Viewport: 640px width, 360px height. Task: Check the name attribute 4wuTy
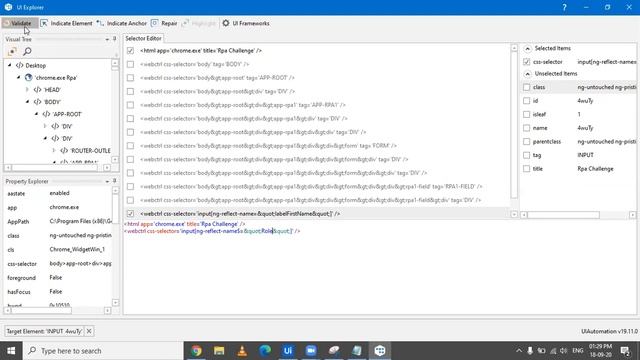(x=527, y=128)
